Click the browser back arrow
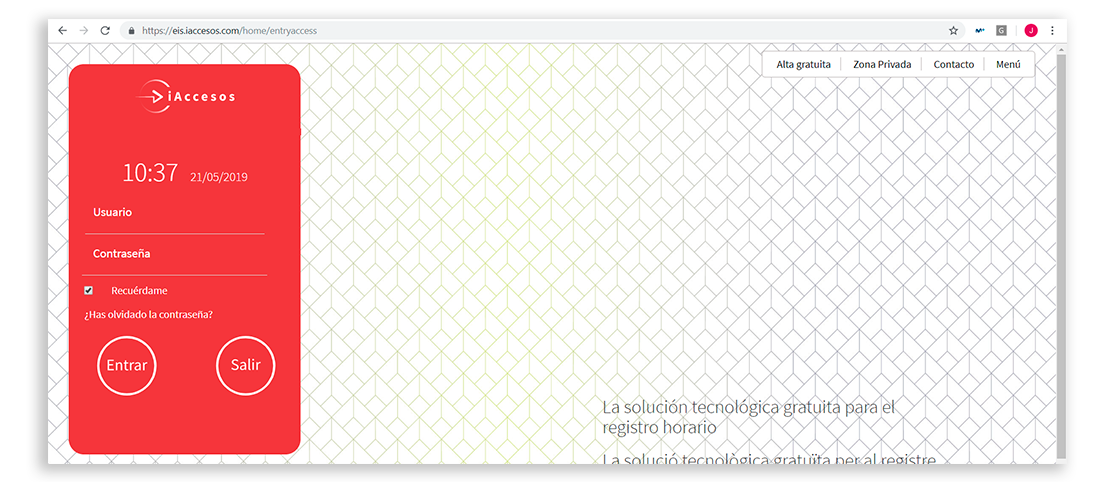Image resolution: width=1104 pixels, height=482 pixels. (62, 31)
